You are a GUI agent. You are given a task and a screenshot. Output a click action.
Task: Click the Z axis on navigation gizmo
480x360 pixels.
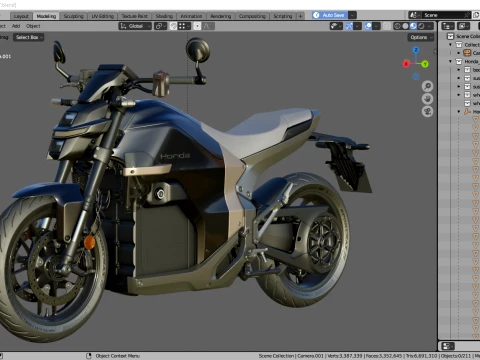[x=416, y=50]
